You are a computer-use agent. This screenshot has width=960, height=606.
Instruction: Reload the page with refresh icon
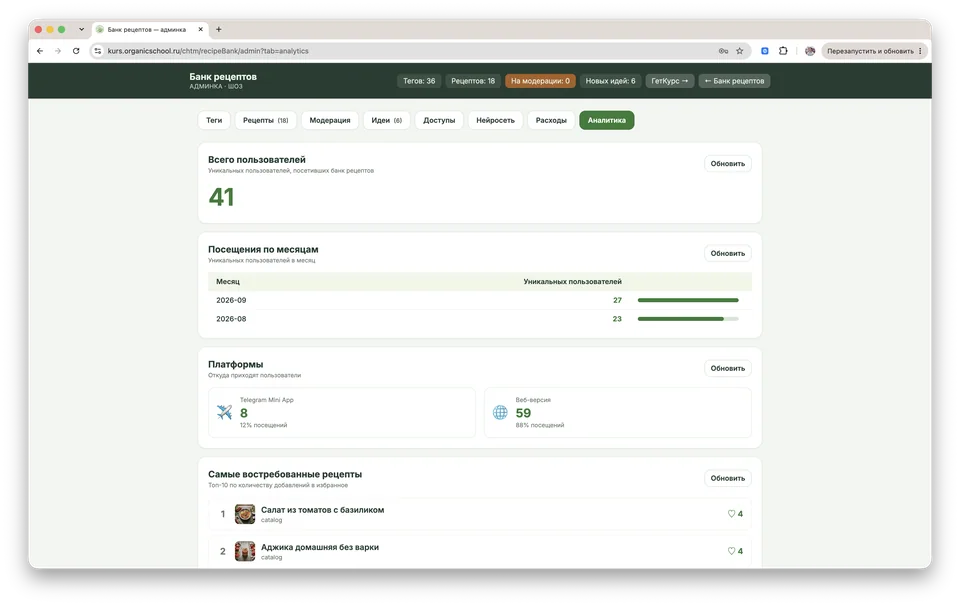pyautogui.click(x=76, y=51)
